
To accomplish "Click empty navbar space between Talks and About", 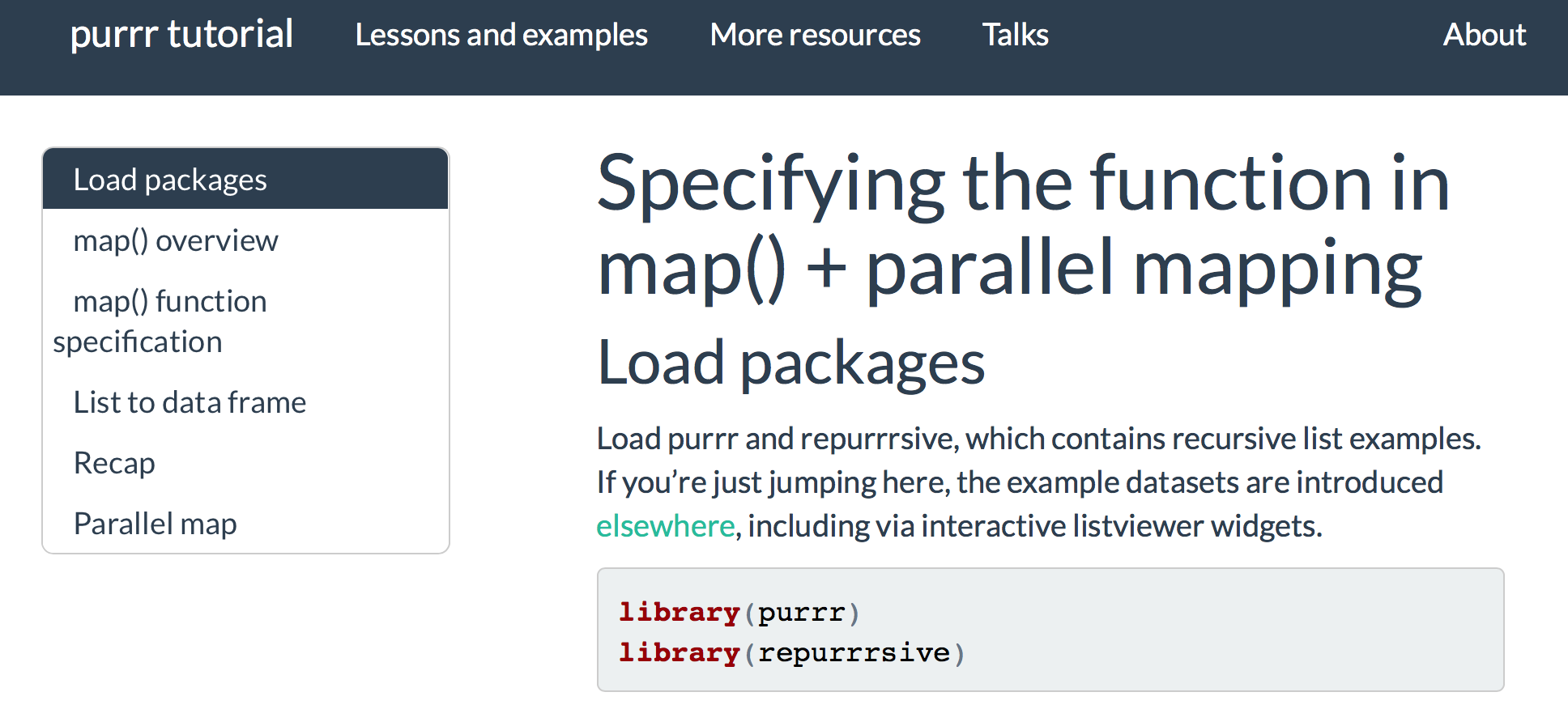I will pos(1247,35).
